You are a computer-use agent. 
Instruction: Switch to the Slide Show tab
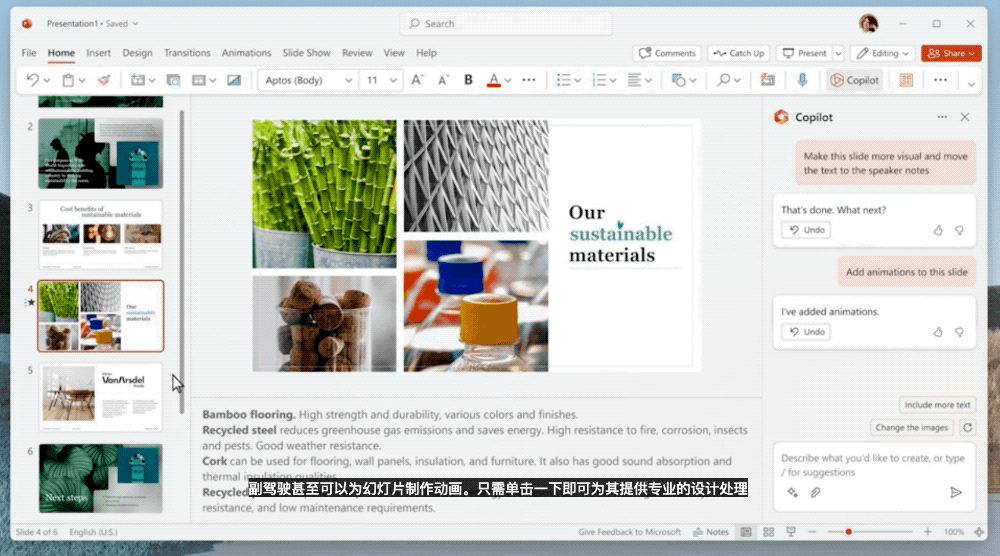(x=306, y=53)
